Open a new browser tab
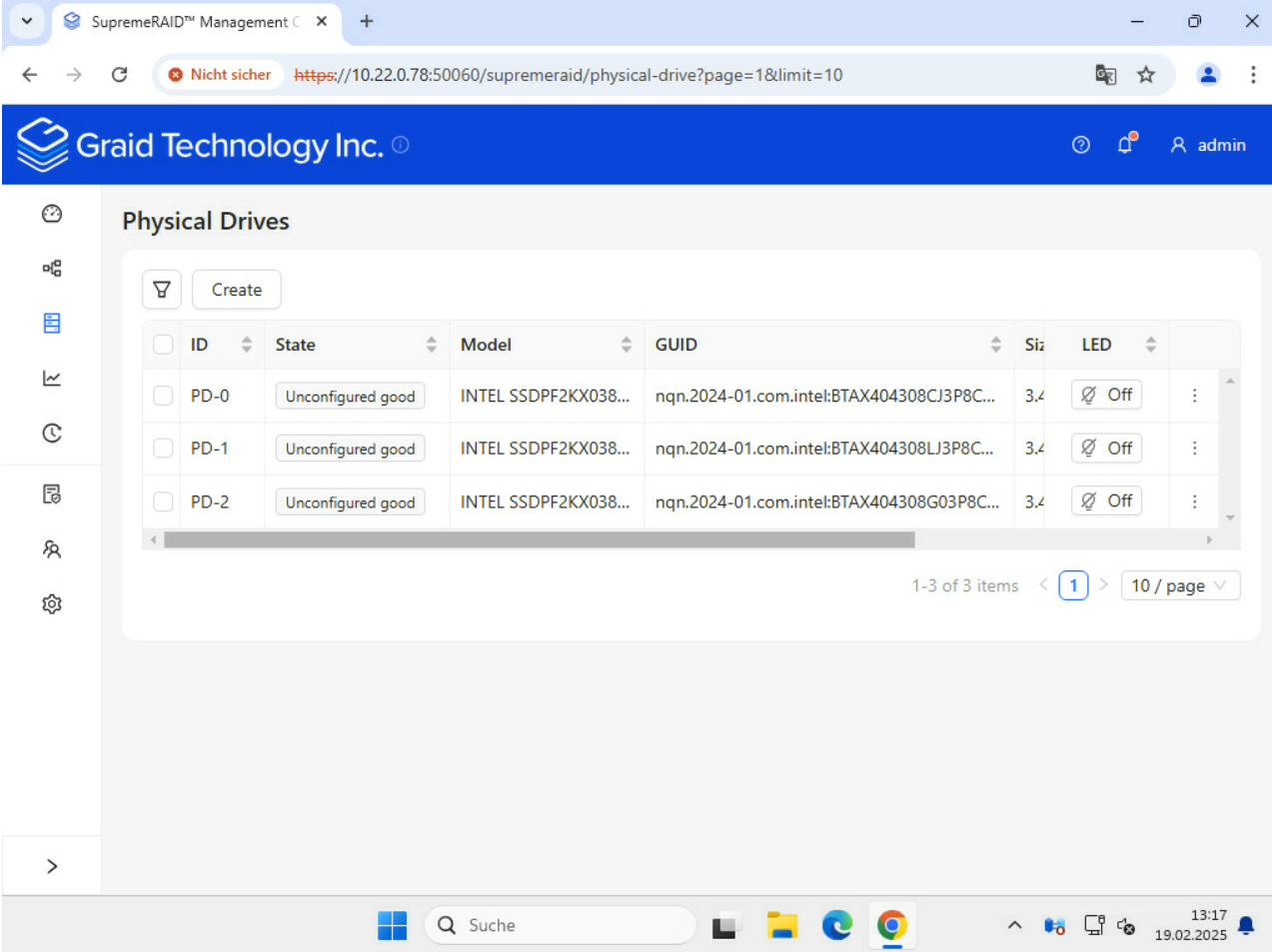Viewport: 1272px width, 952px height. 367,21
